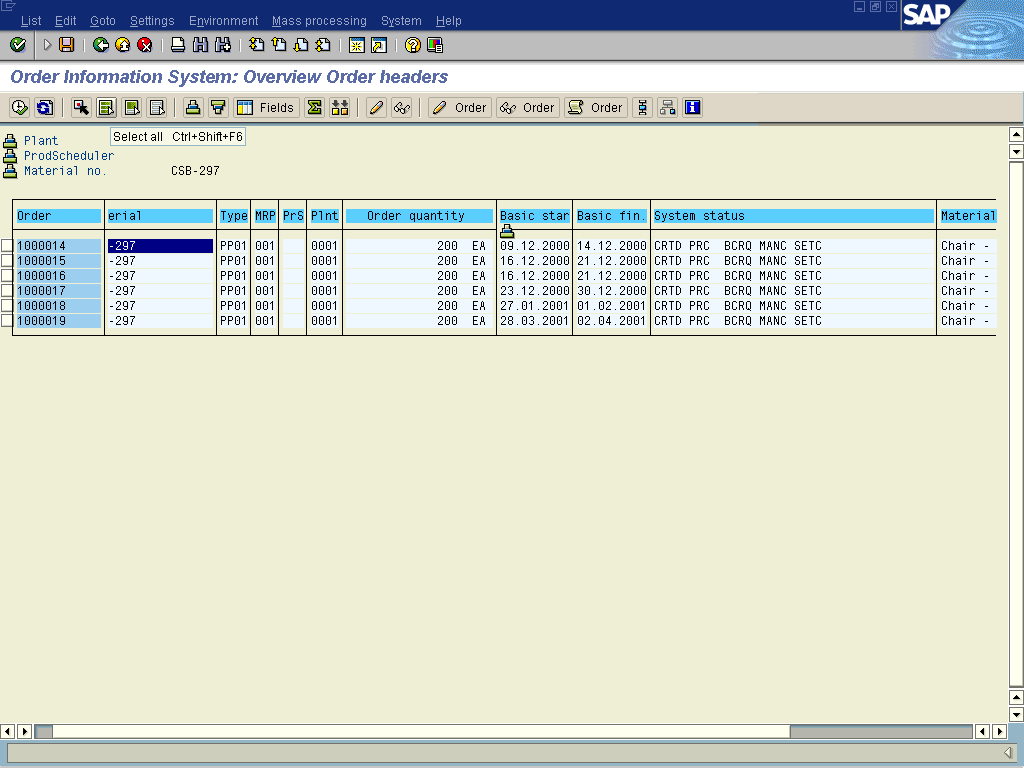Open the Environment menu
This screenshot has height=768, width=1024.
click(x=223, y=21)
